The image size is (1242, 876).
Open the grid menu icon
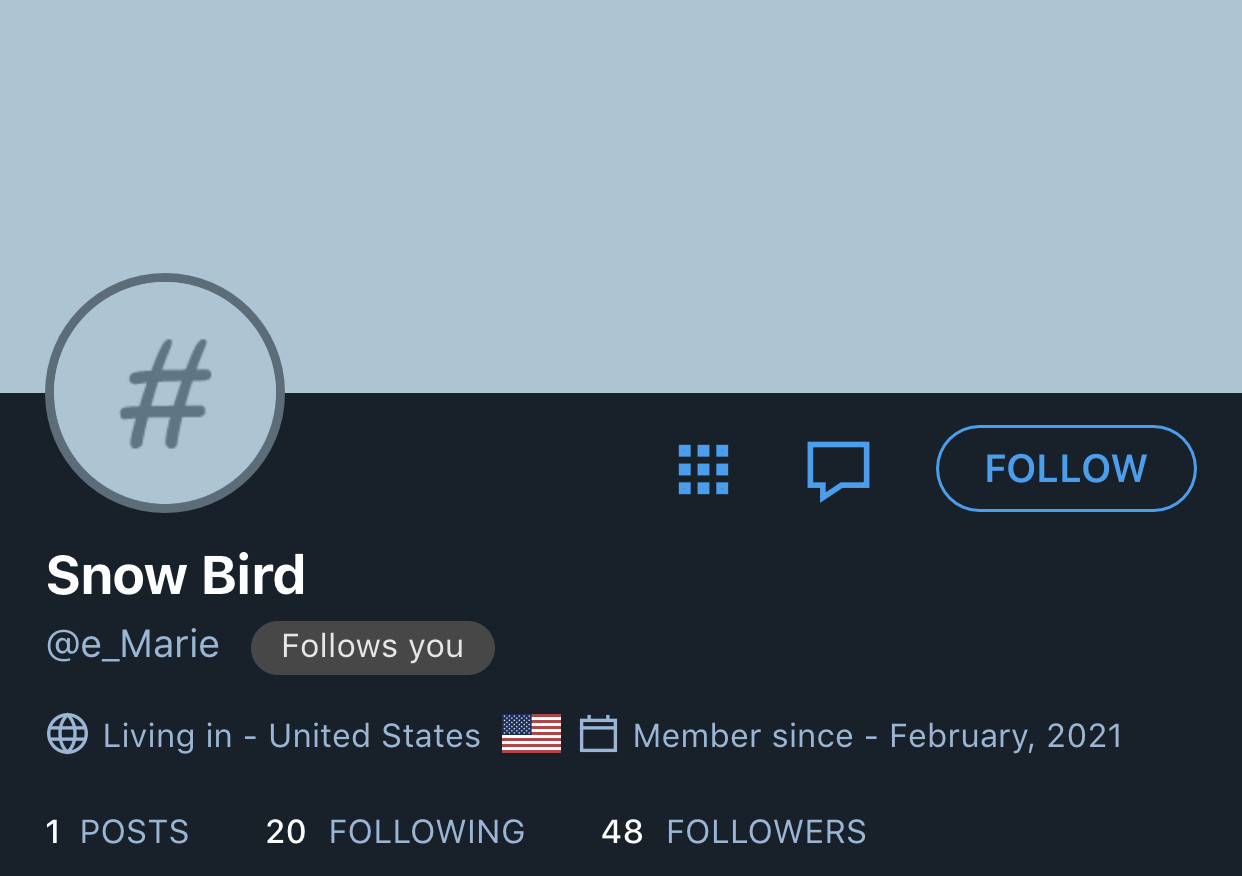(704, 469)
